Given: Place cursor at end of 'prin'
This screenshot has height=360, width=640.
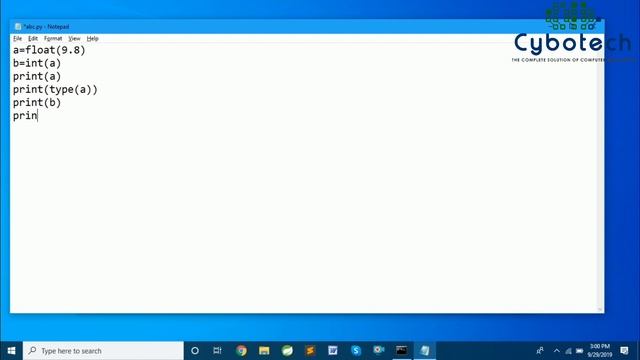Looking at the screenshot, I should click(x=37, y=116).
